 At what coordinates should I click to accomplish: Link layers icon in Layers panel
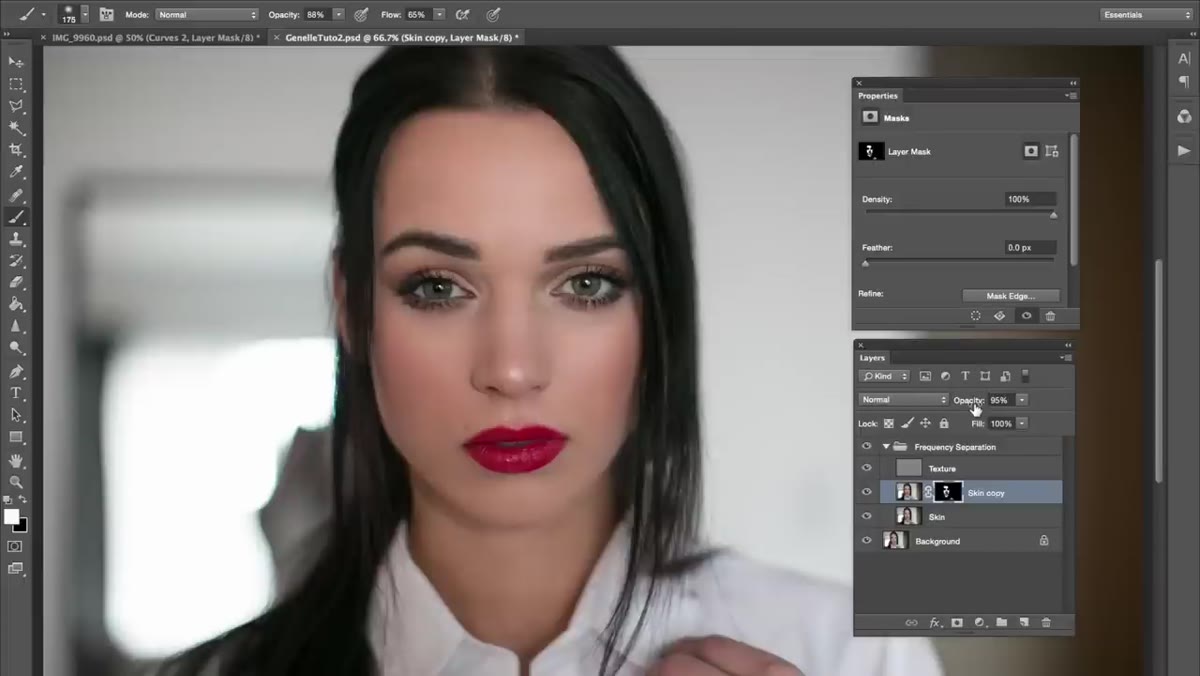point(911,622)
